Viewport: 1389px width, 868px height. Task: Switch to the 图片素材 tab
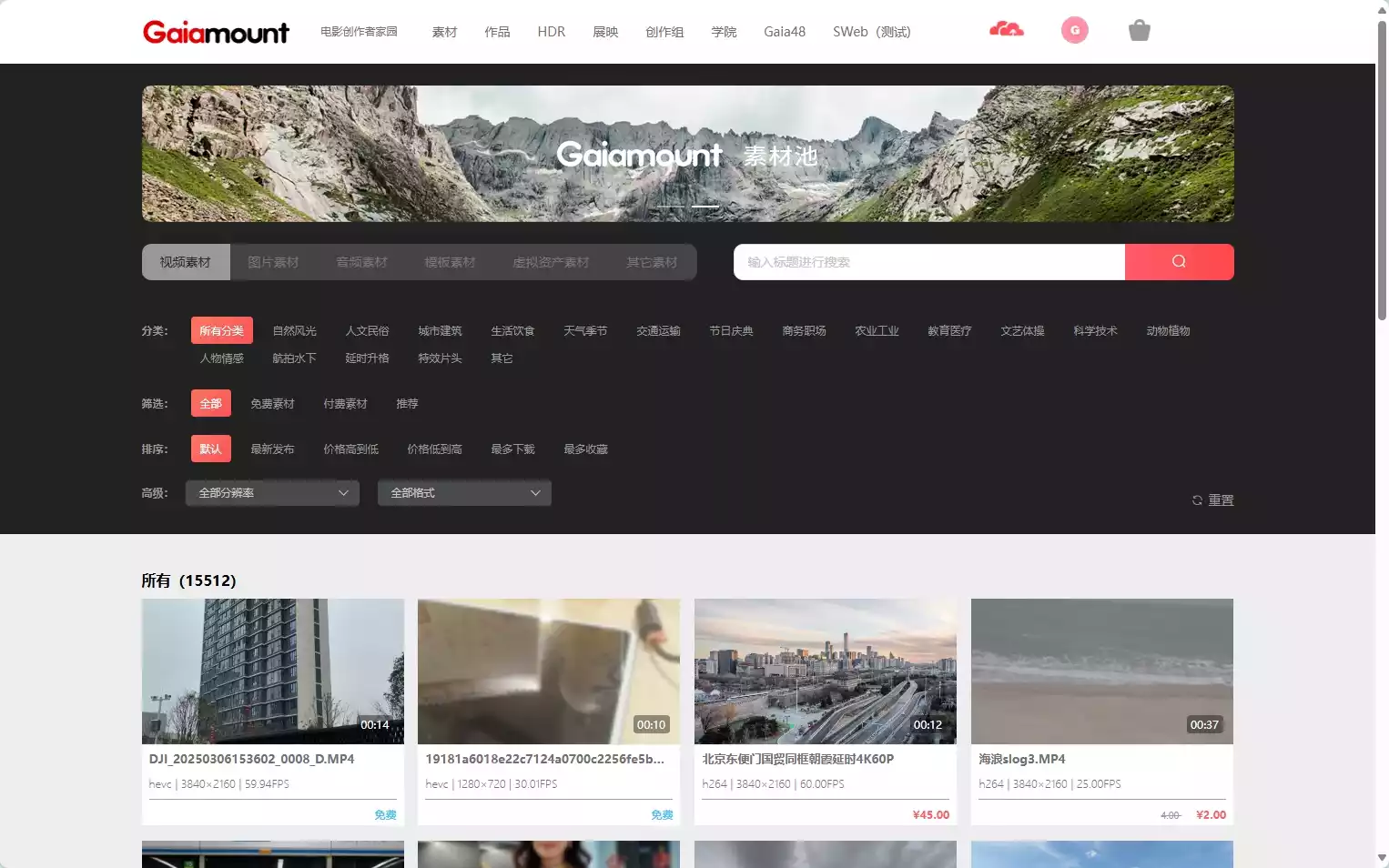tap(273, 262)
